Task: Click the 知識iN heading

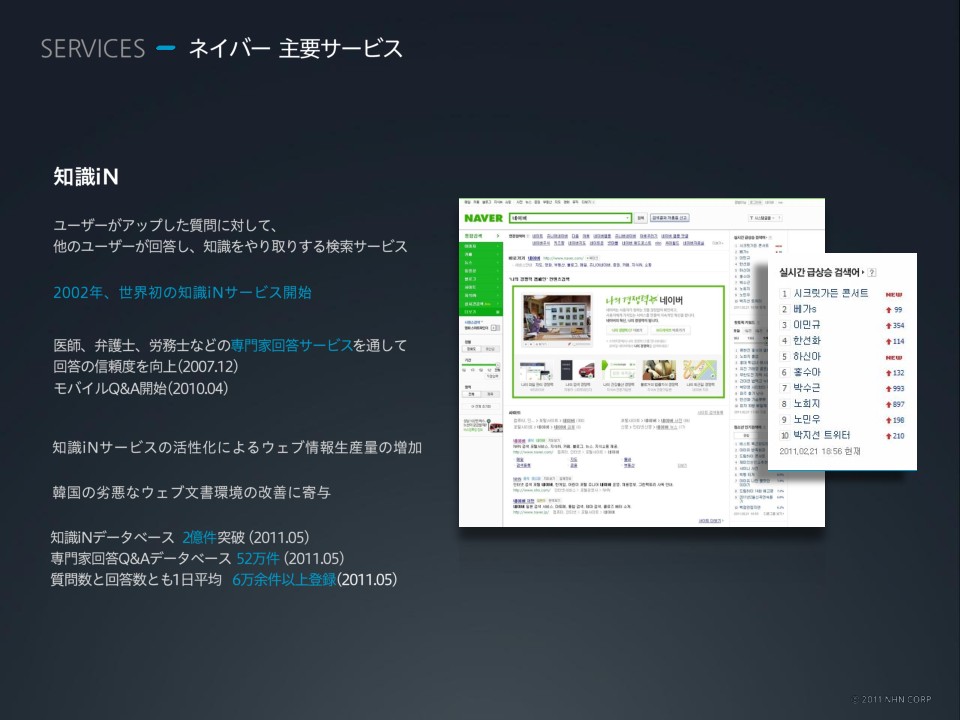Action: click(86, 176)
